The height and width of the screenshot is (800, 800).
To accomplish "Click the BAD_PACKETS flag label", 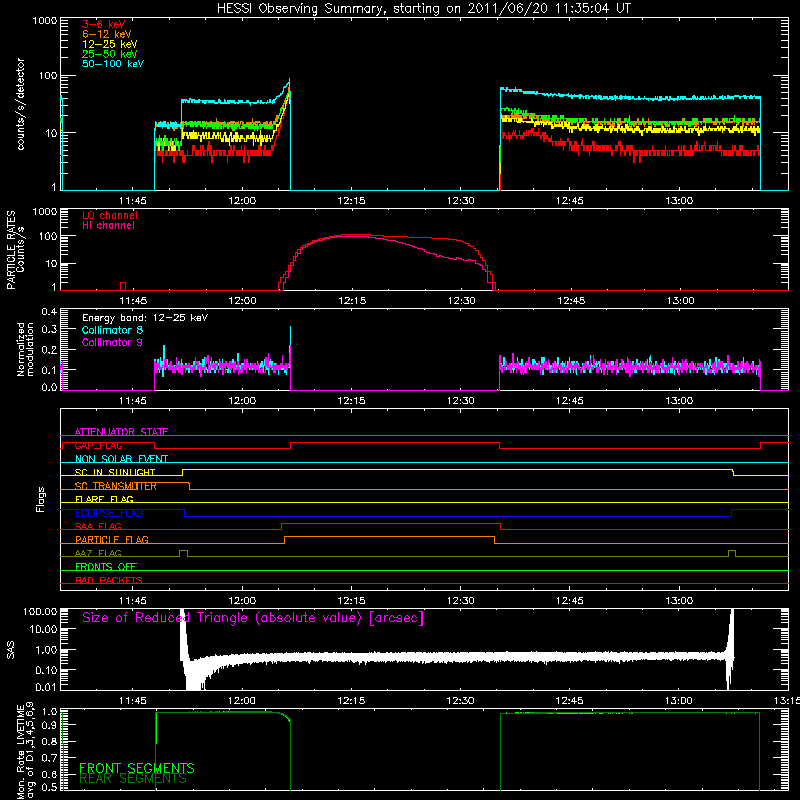I will point(109,580).
